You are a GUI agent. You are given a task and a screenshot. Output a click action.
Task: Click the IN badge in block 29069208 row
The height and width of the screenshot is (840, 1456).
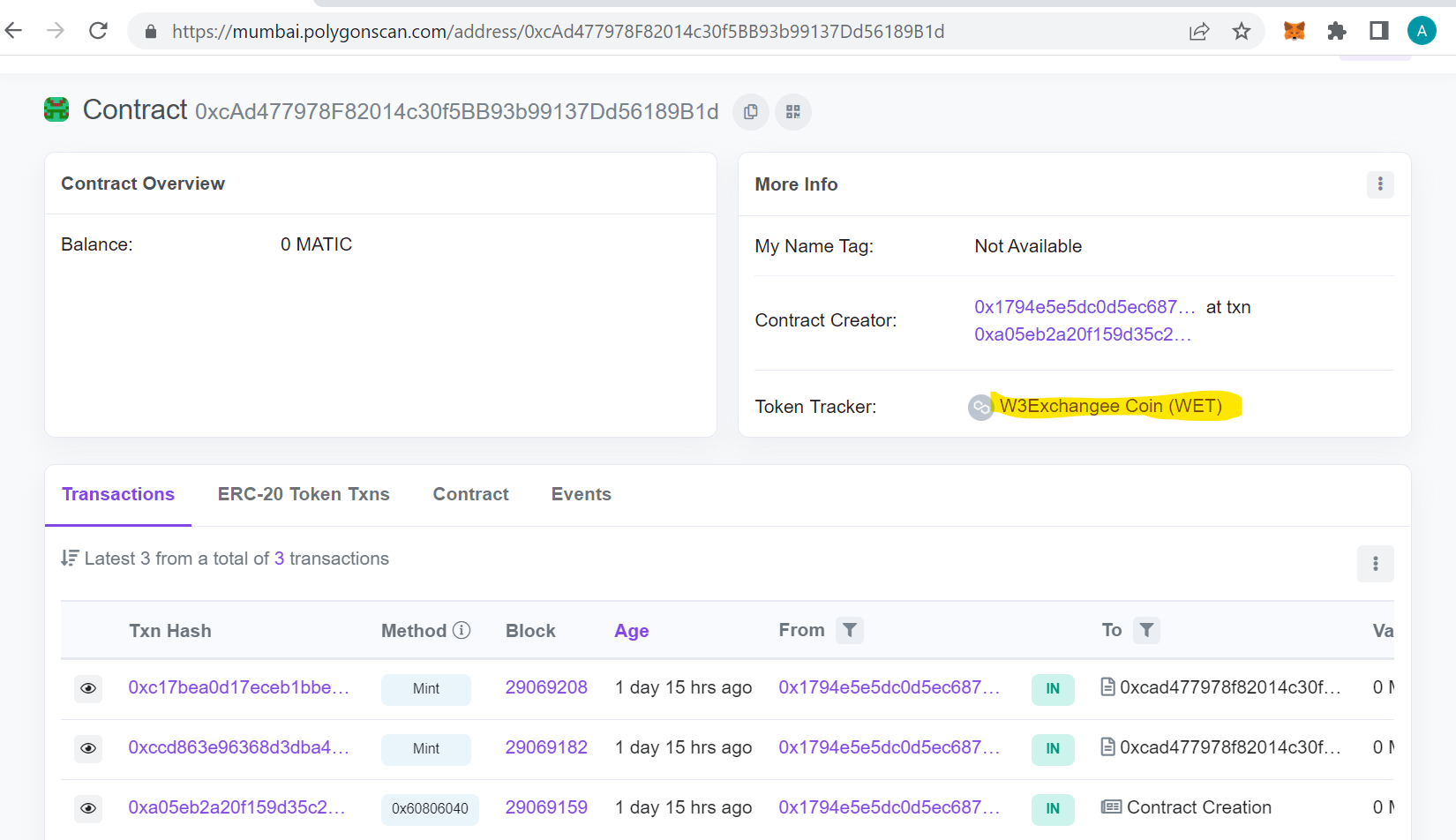[1053, 689]
